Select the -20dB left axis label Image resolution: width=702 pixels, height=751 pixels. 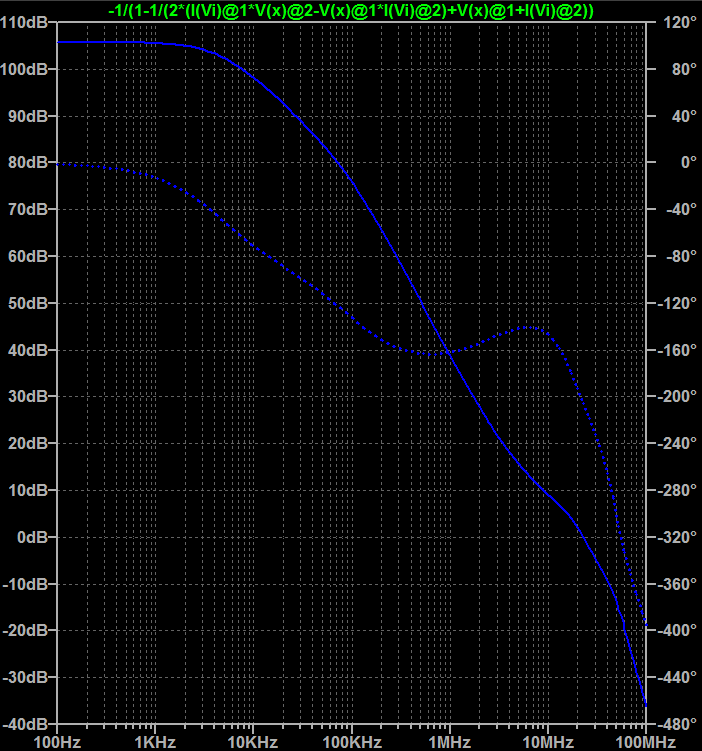25,630
